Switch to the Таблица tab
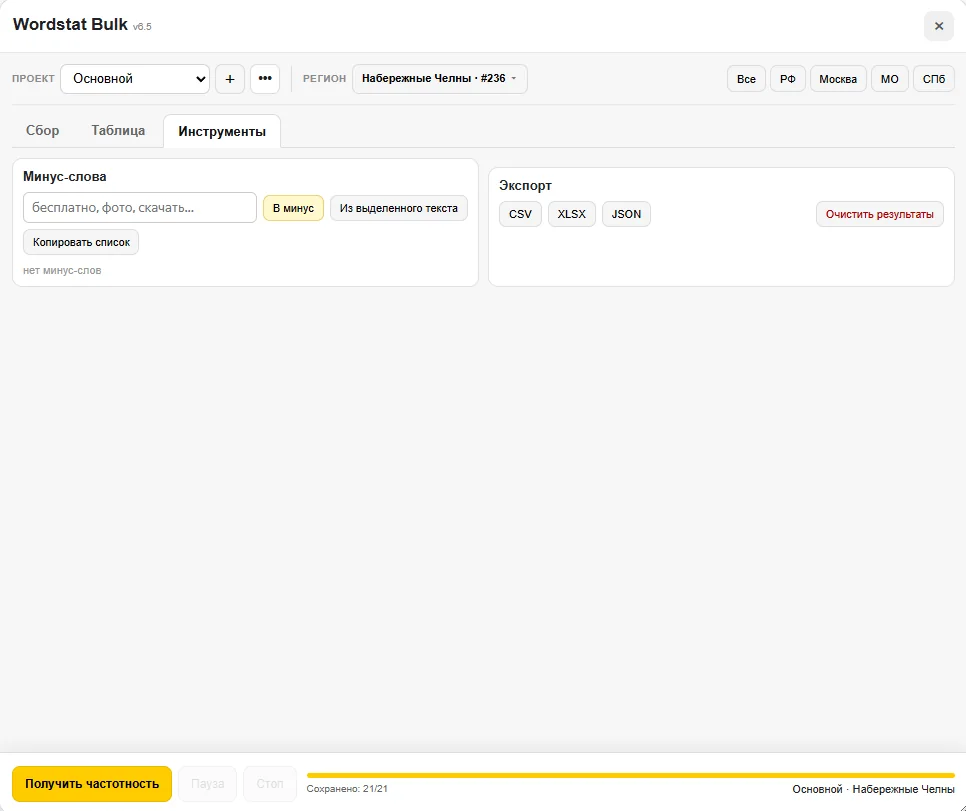This screenshot has width=966, height=811. pos(118,131)
